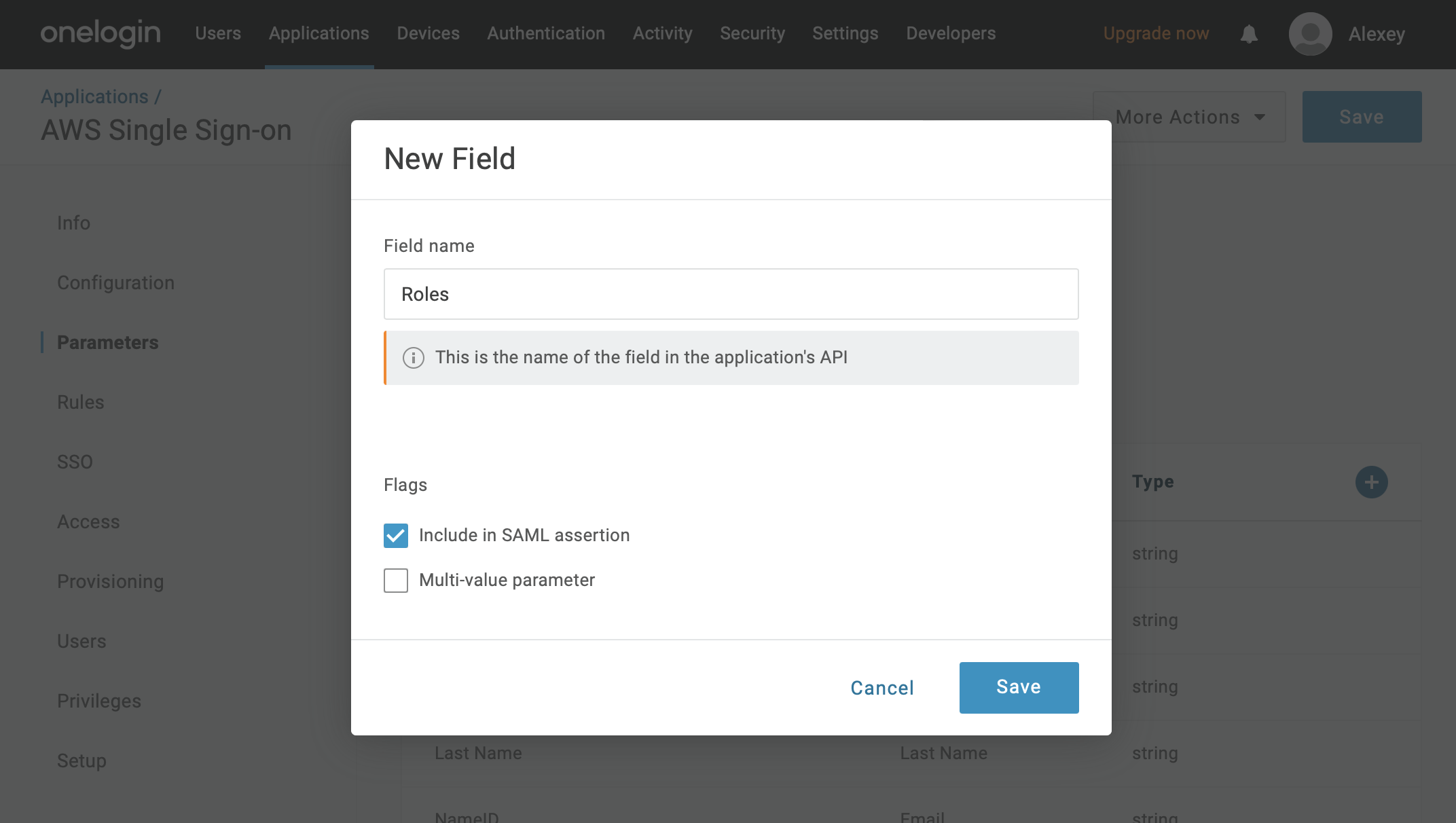Image resolution: width=1456 pixels, height=823 pixels.
Task: Click the Type column header
Action: coord(1152,481)
